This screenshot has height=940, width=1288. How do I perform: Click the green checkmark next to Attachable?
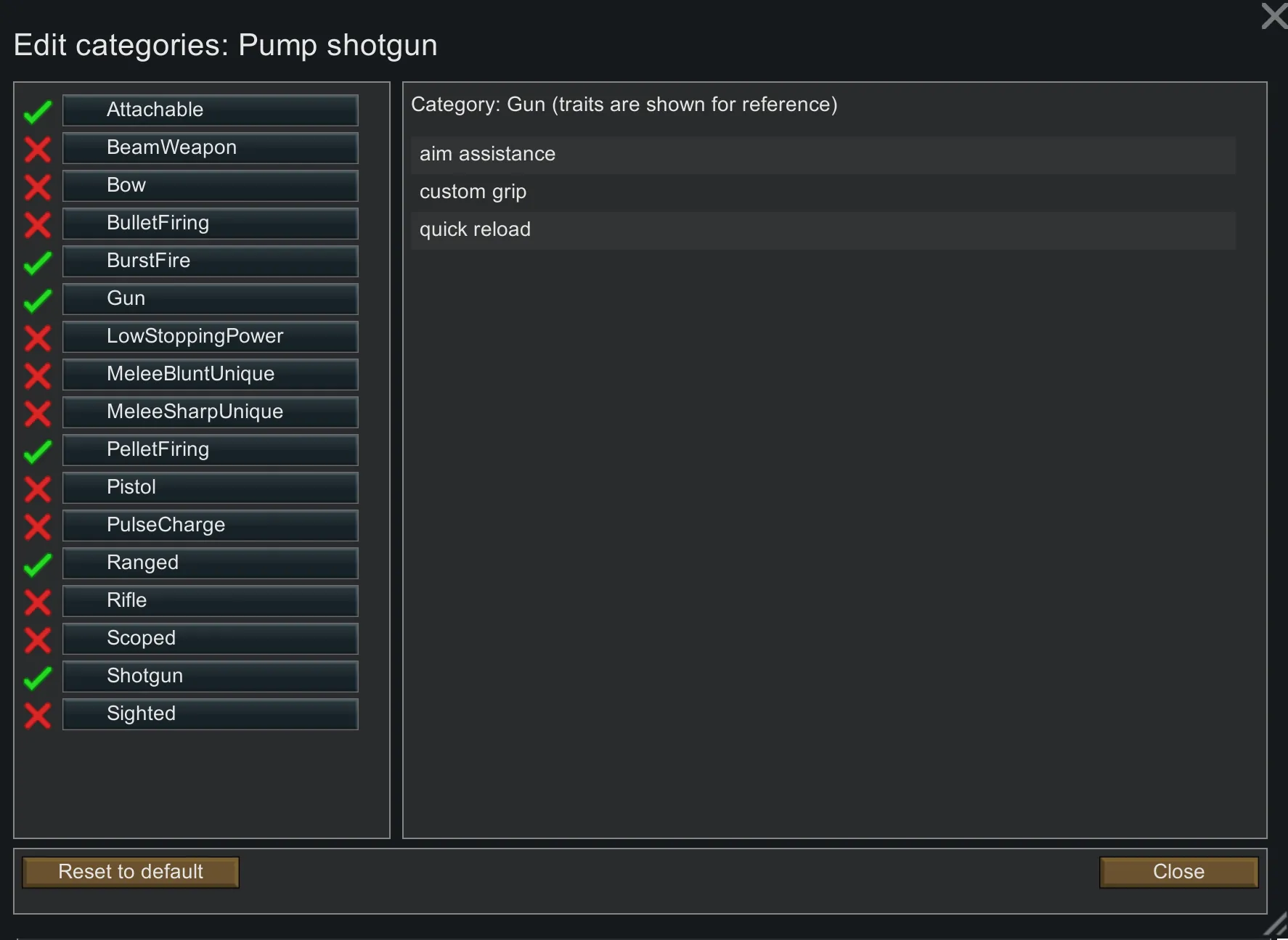[x=38, y=111]
